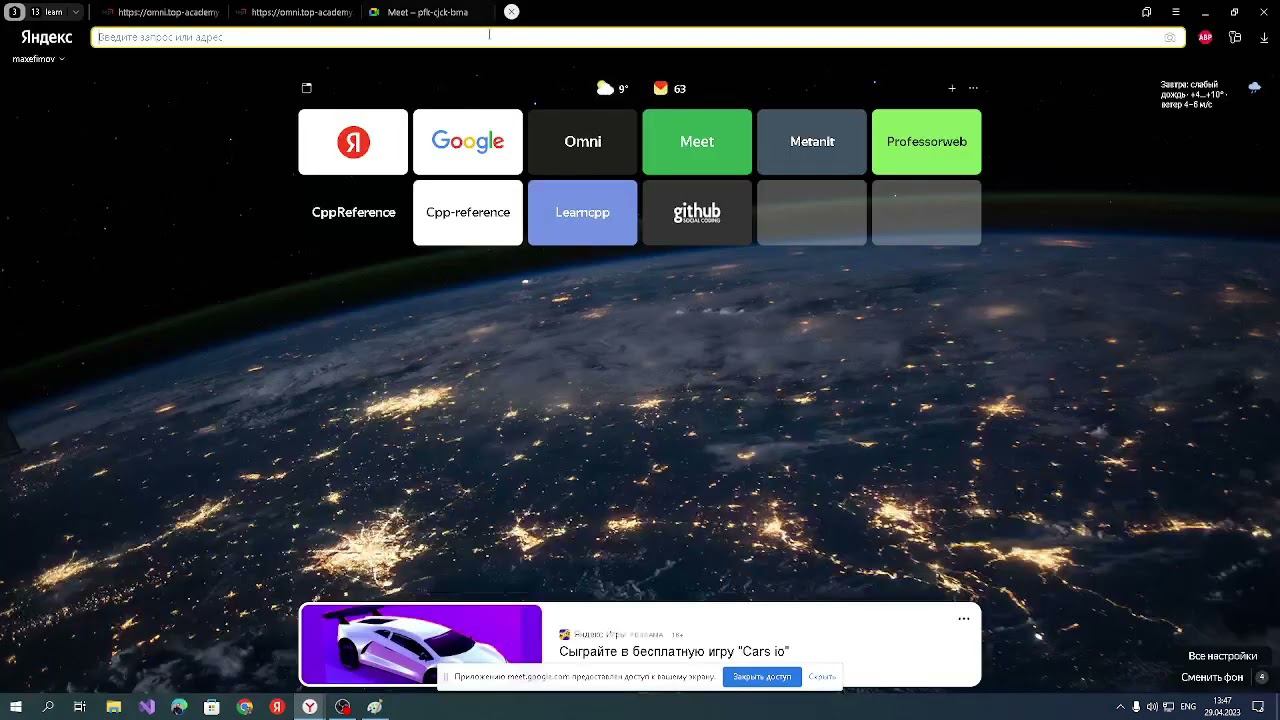Click the weather widget showing 9°
Screen dimensions: 1280x720
click(x=612, y=88)
